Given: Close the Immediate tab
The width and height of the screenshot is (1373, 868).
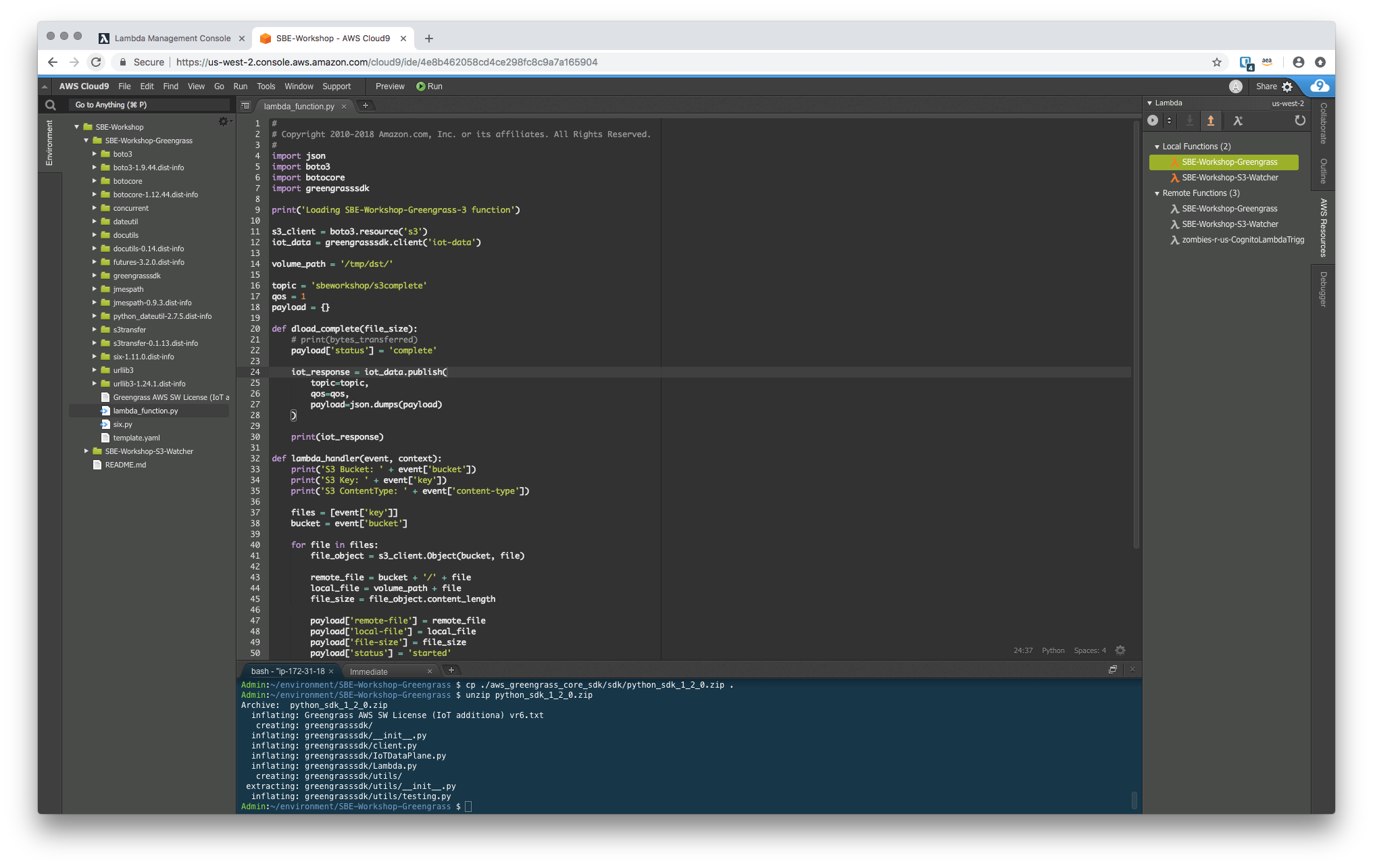Looking at the screenshot, I should 430,671.
